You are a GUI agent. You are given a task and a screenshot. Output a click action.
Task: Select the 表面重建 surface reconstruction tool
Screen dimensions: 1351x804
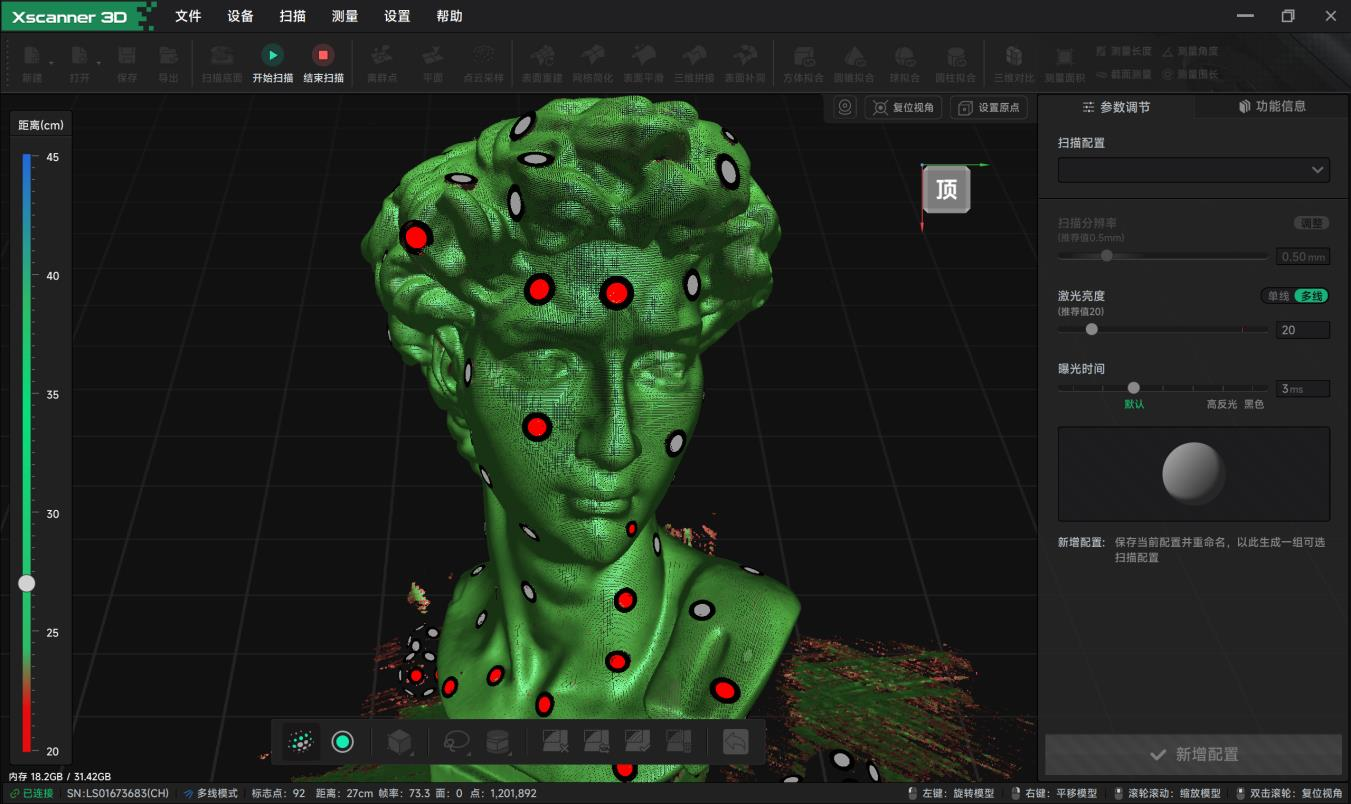pos(543,63)
